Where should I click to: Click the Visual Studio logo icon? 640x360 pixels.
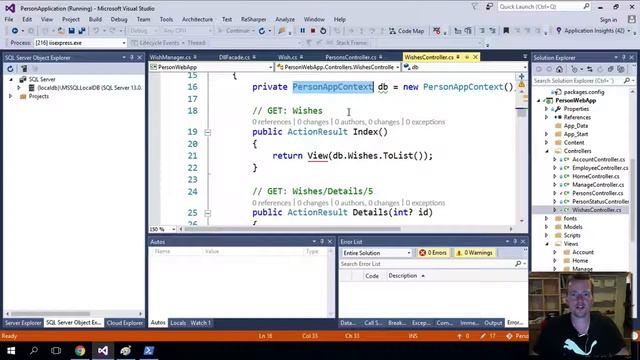pyautogui.click(x=10, y=8)
